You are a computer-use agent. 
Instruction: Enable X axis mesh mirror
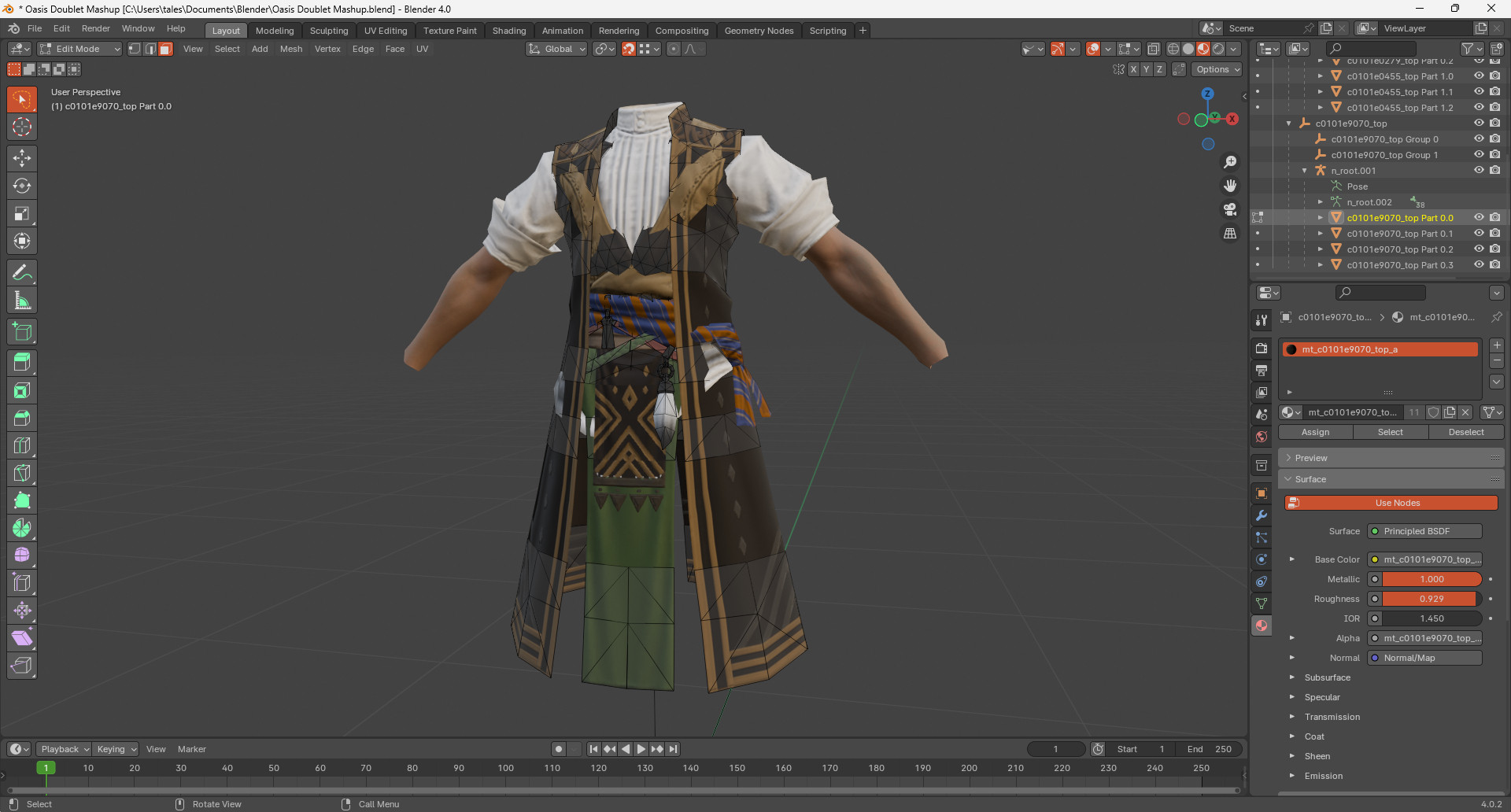click(1133, 69)
